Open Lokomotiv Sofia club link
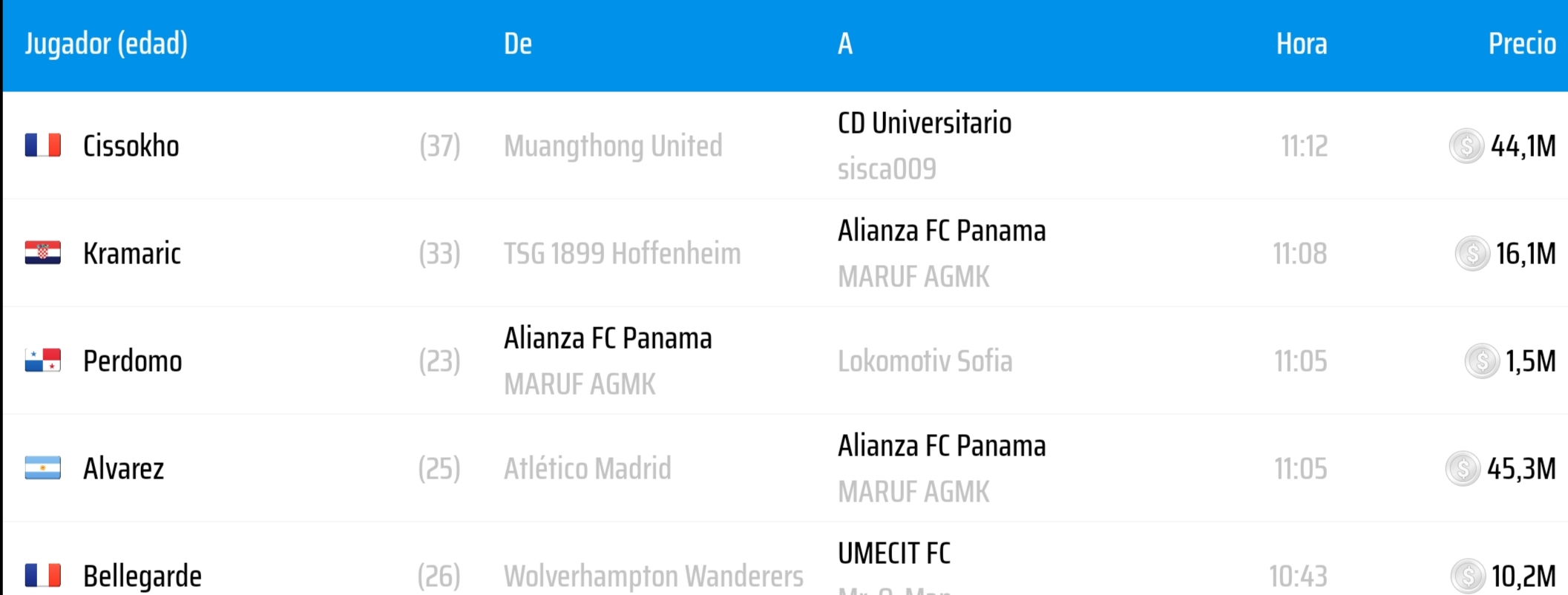The height and width of the screenshot is (595, 1568). [x=925, y=361]
